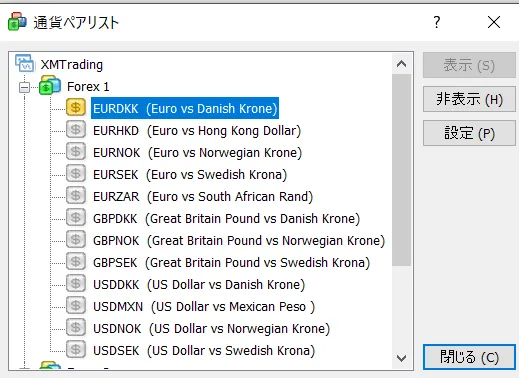Click the EURZAR symbol icon

(76, 195)
